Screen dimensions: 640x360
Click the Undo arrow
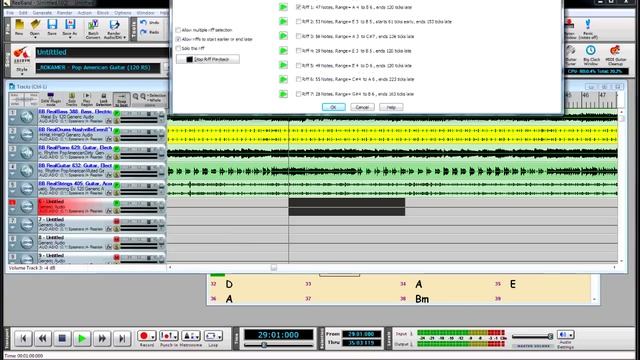click(143, 23)
